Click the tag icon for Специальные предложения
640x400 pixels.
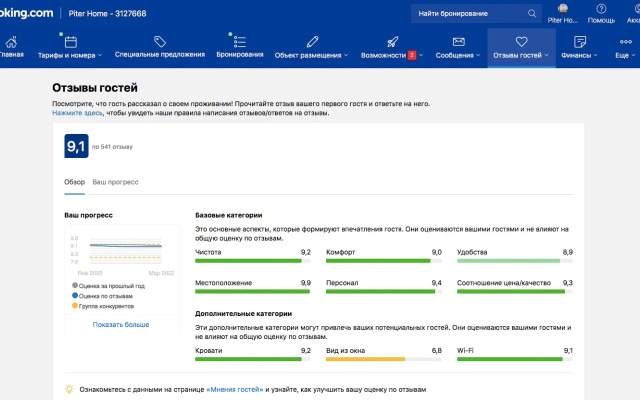point(160,41)
